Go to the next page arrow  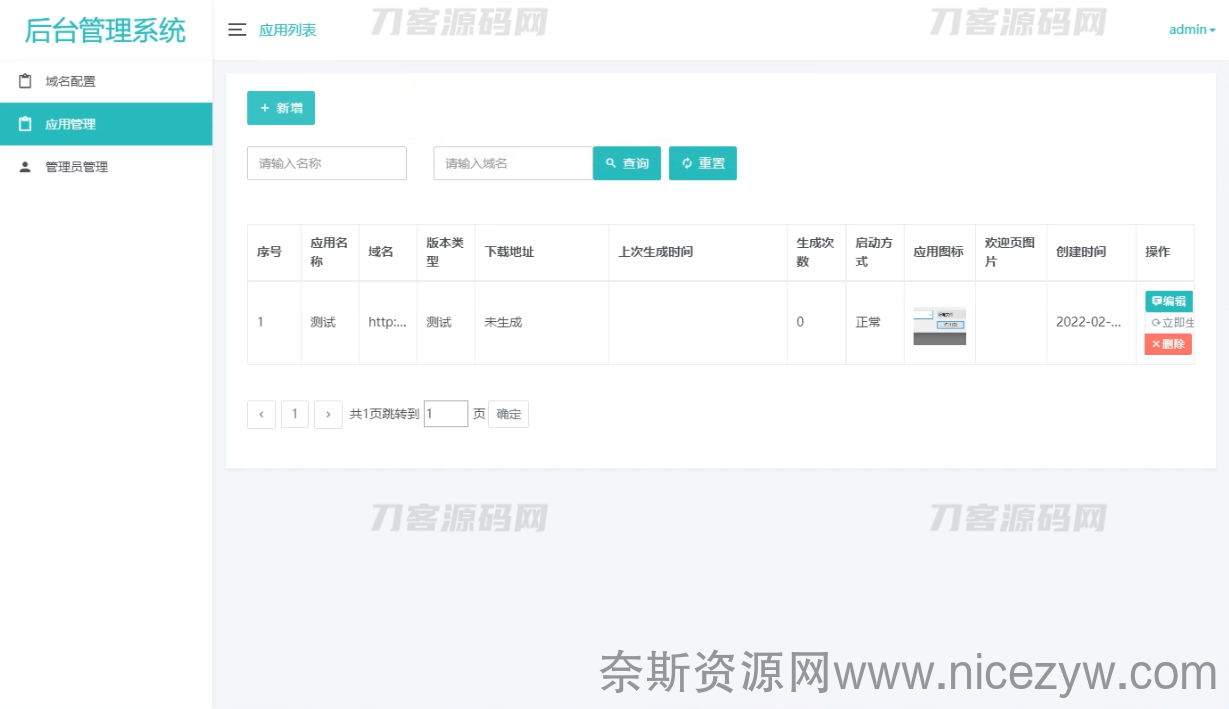[328, 414]
